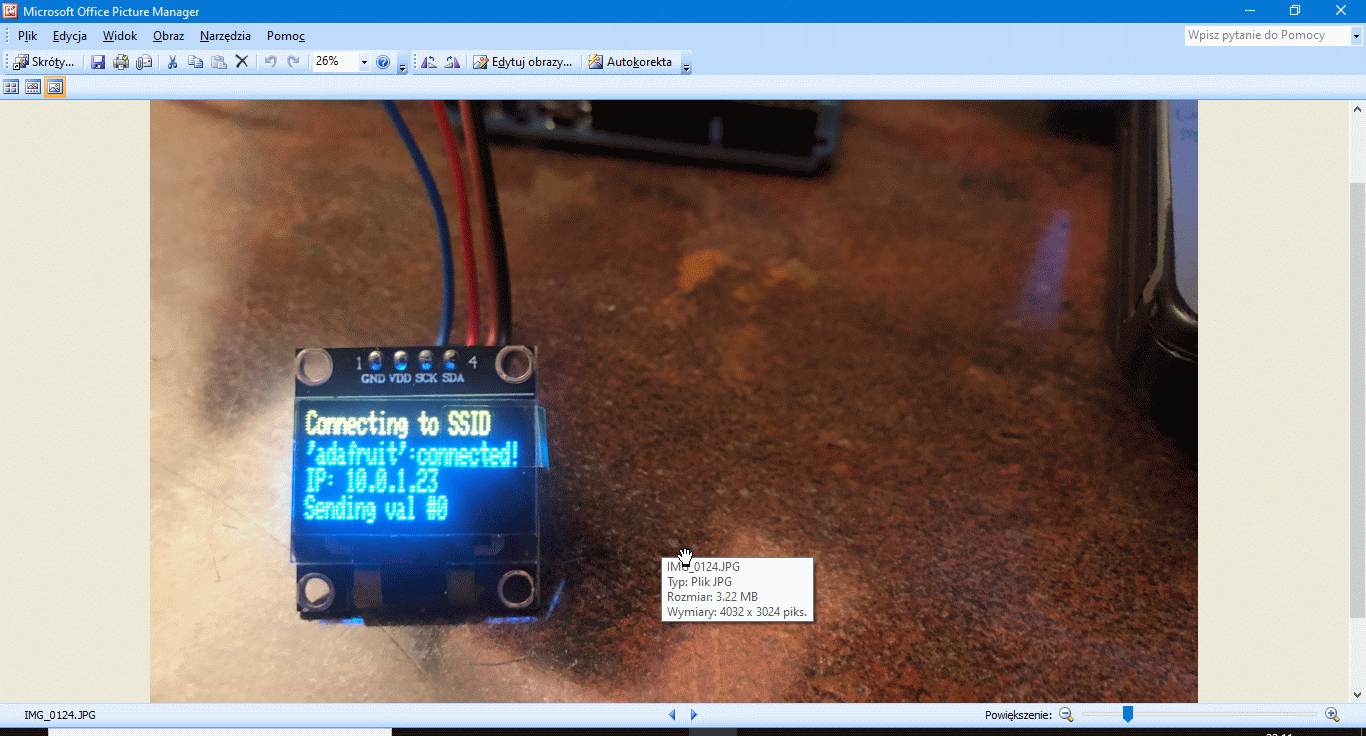The height and width of the screenshot is (736, 1366).
Task: Open the Obraz menu
Action: (x=168, y=36)
